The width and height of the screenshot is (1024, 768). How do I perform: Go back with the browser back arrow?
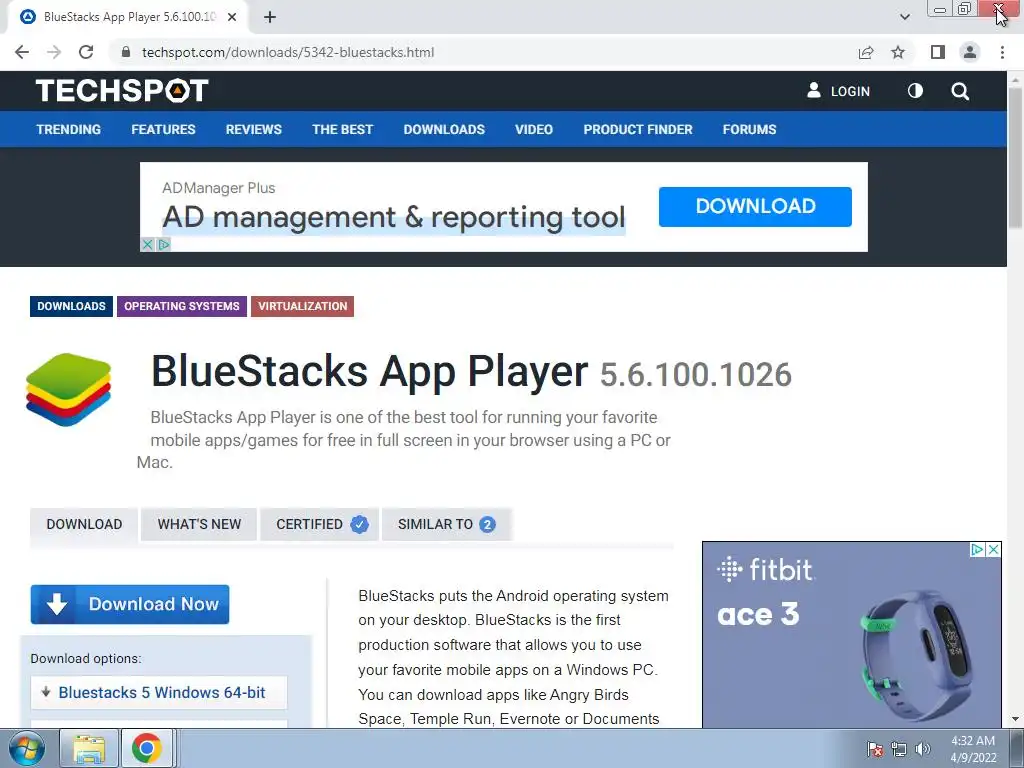(22, 52)
